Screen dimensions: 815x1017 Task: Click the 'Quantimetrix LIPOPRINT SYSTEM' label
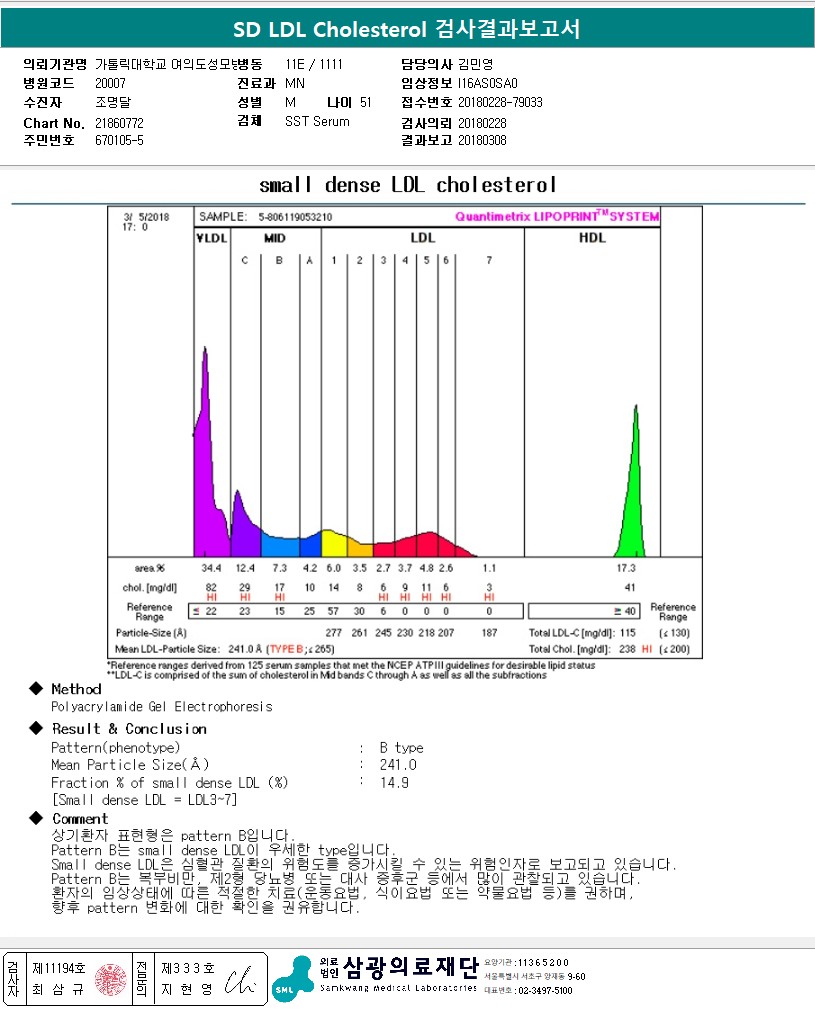coord(557,216)
